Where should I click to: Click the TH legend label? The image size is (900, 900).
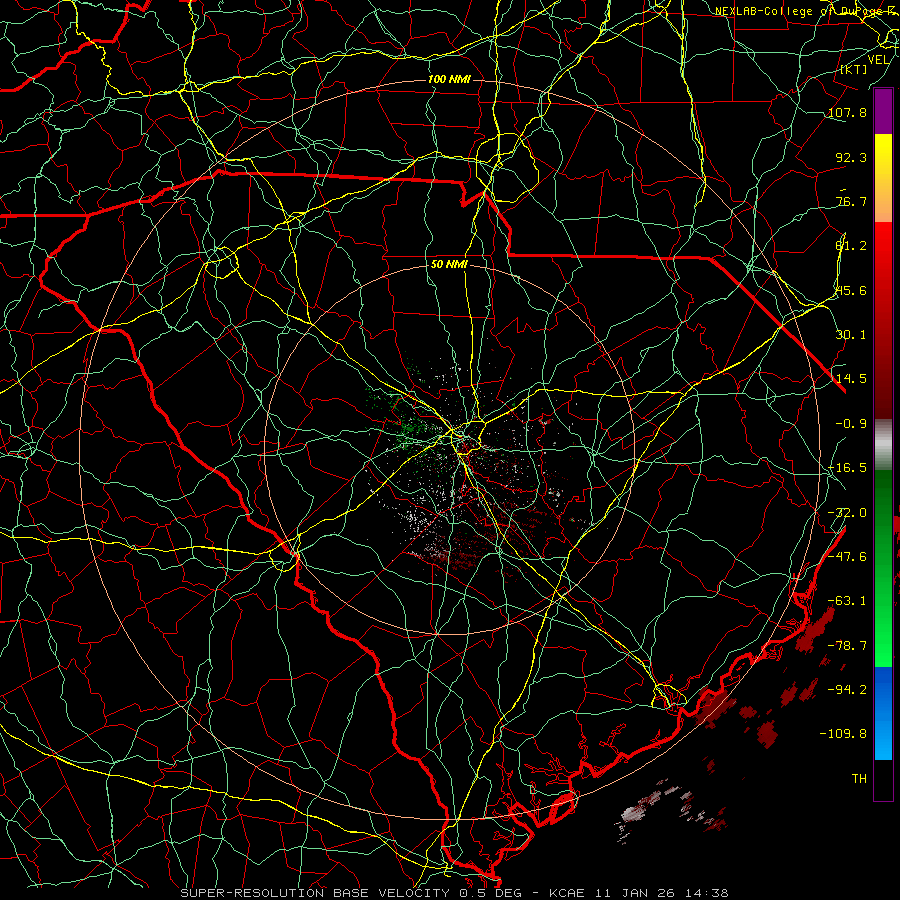(x=859, y=779)
